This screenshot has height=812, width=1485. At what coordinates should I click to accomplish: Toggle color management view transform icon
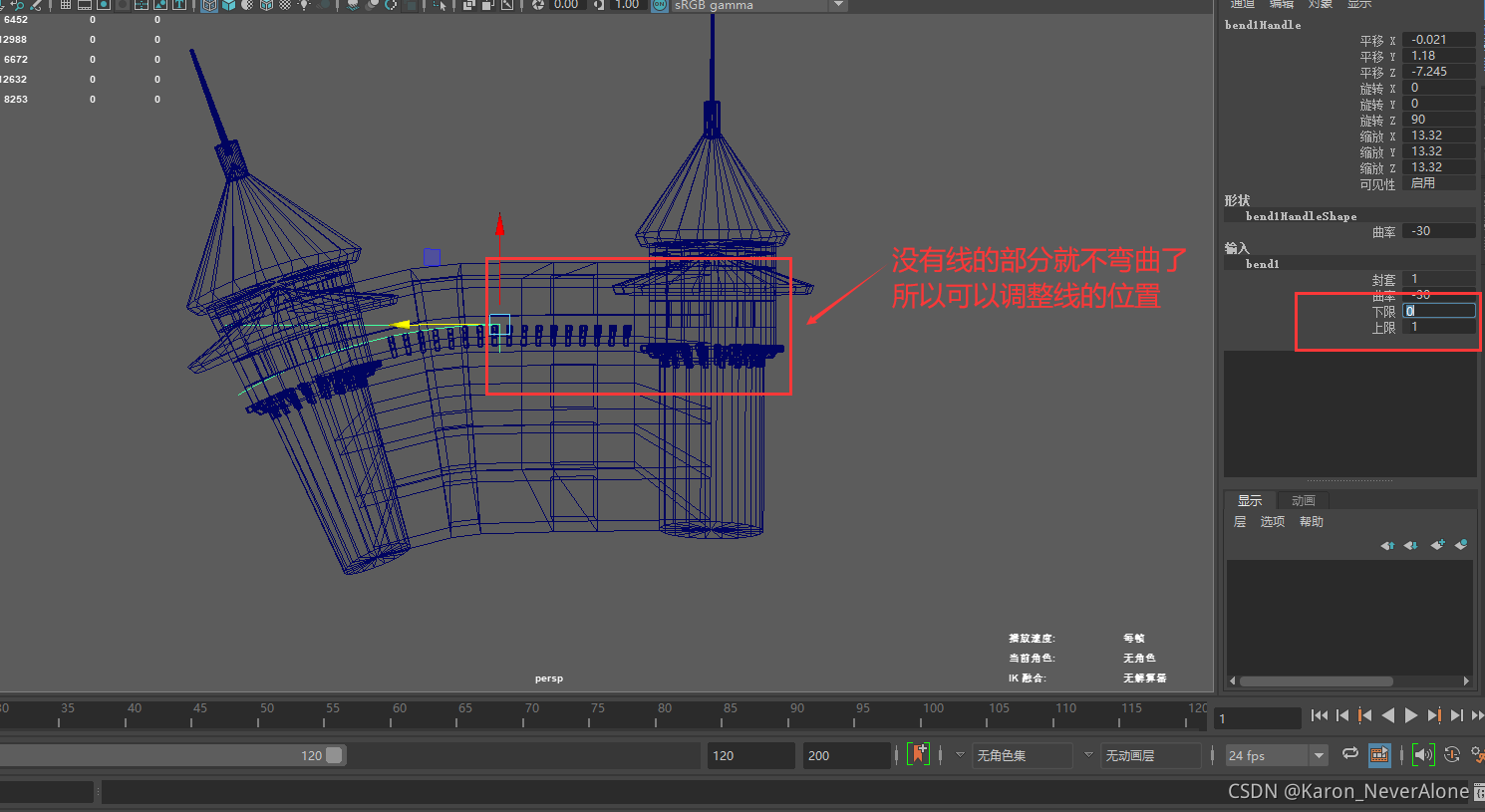point(659,5)
